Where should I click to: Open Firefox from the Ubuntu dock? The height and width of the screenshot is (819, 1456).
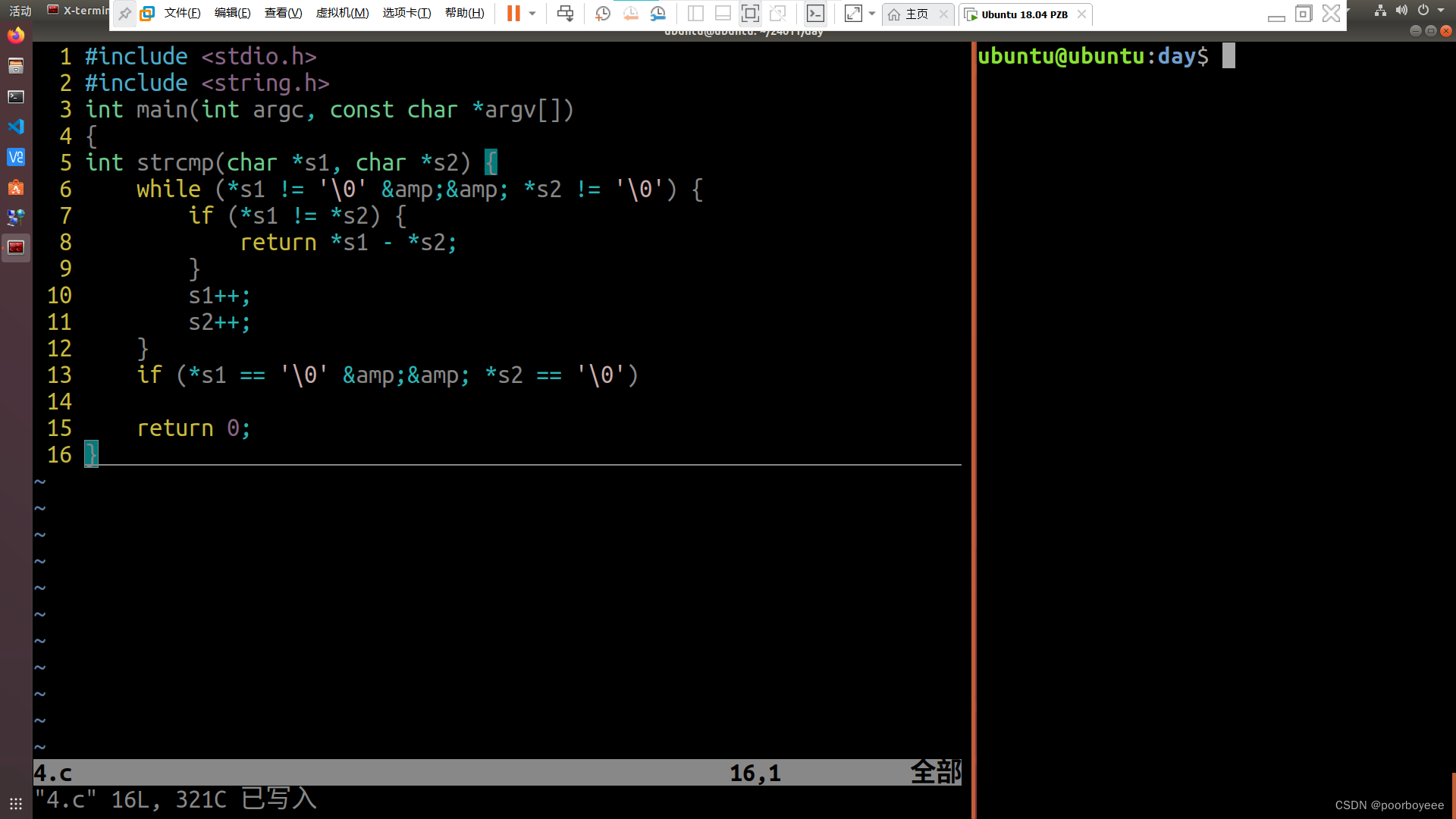tap(15, 36)
